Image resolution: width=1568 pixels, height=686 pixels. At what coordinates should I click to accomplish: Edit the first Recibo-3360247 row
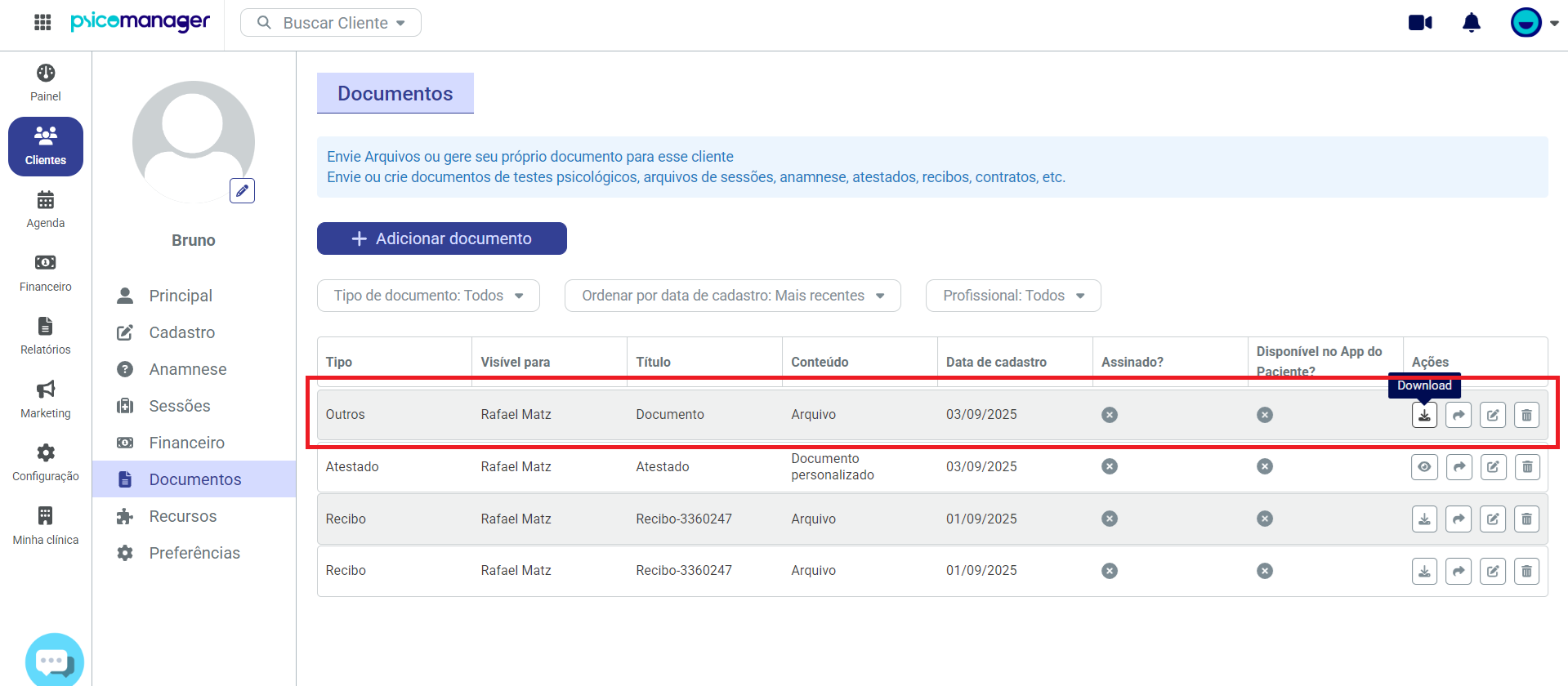pos(1493,519)
